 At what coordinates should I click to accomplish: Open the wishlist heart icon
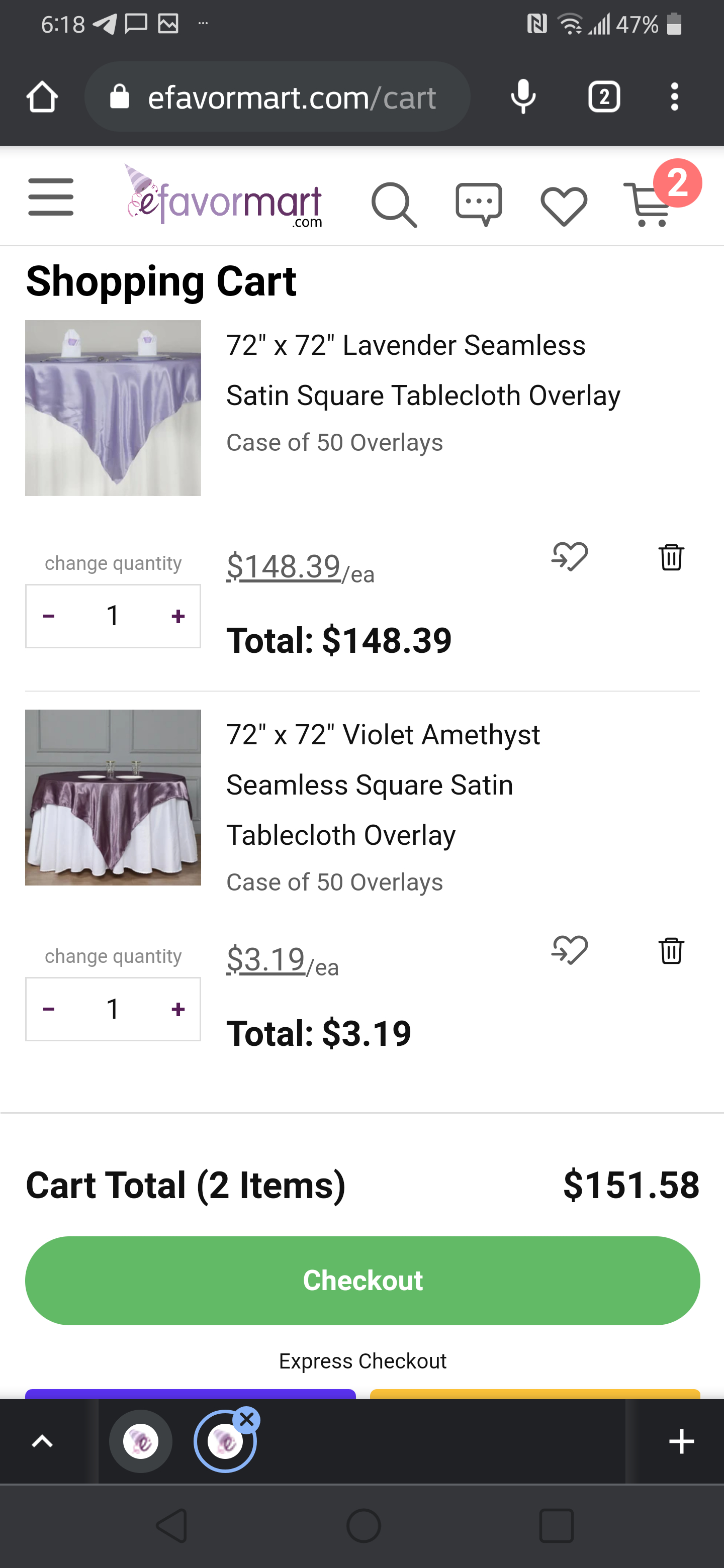coord(564,206)
